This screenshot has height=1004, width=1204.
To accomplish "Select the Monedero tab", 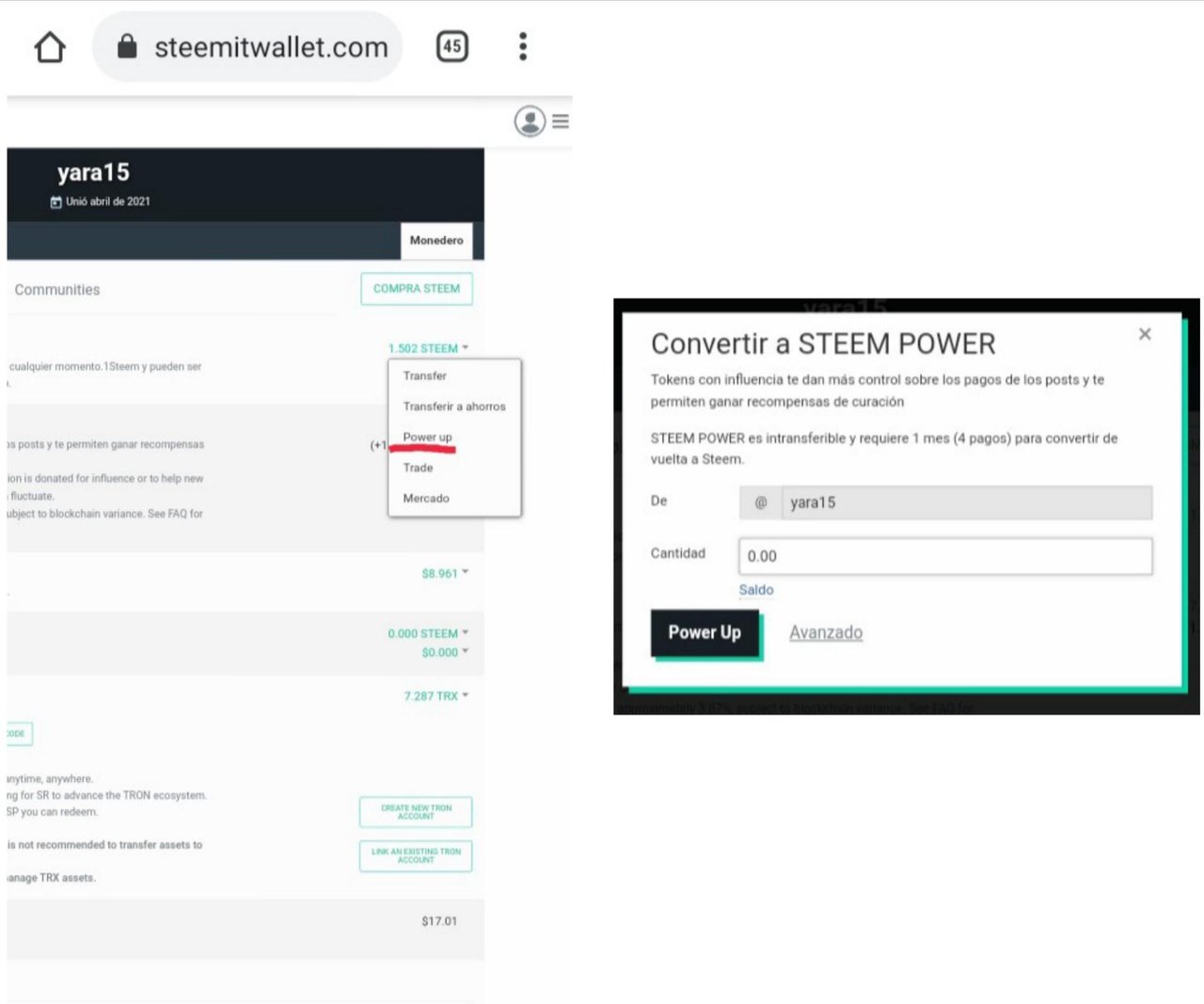I will click(x=436, y=240).
